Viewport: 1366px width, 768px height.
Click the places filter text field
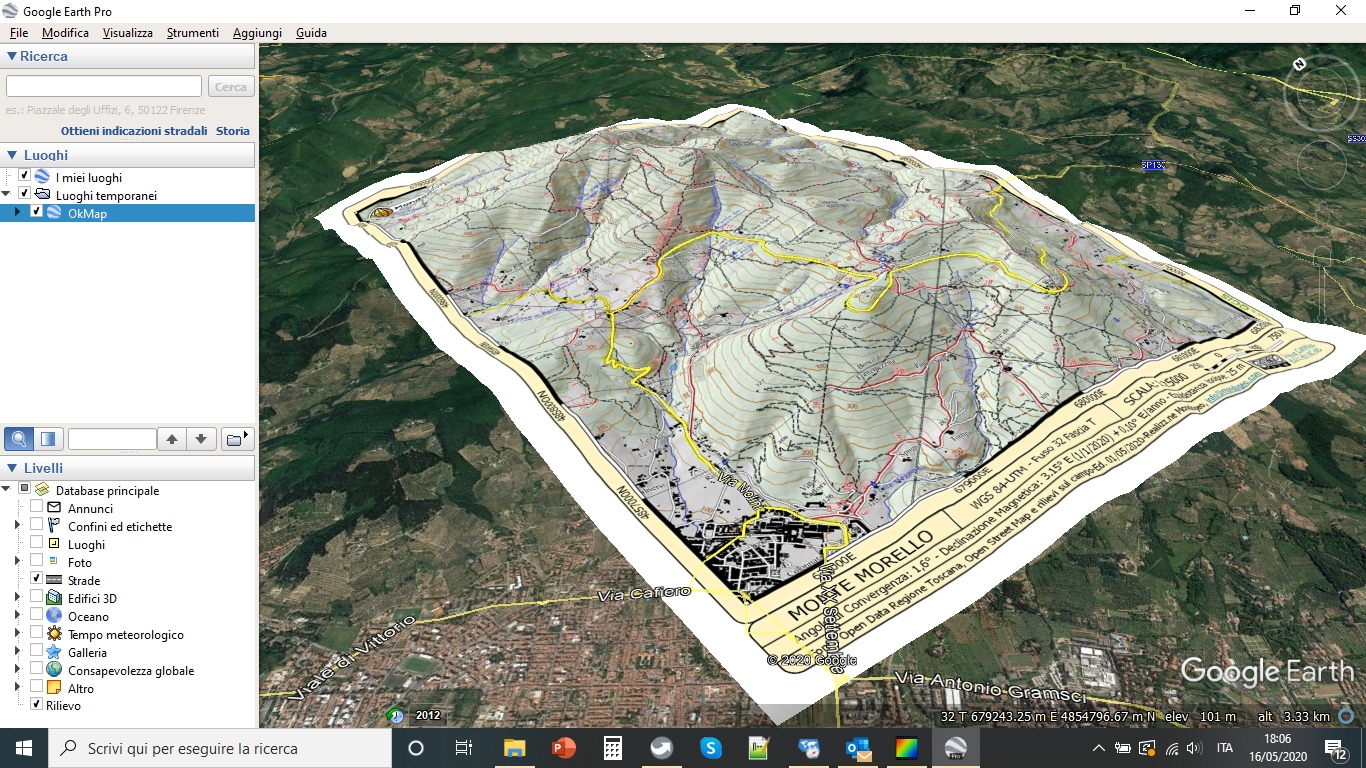pos(112,438)
